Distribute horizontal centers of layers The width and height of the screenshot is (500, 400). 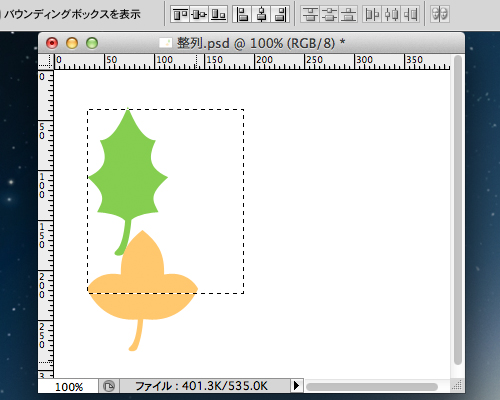[391, 14]
